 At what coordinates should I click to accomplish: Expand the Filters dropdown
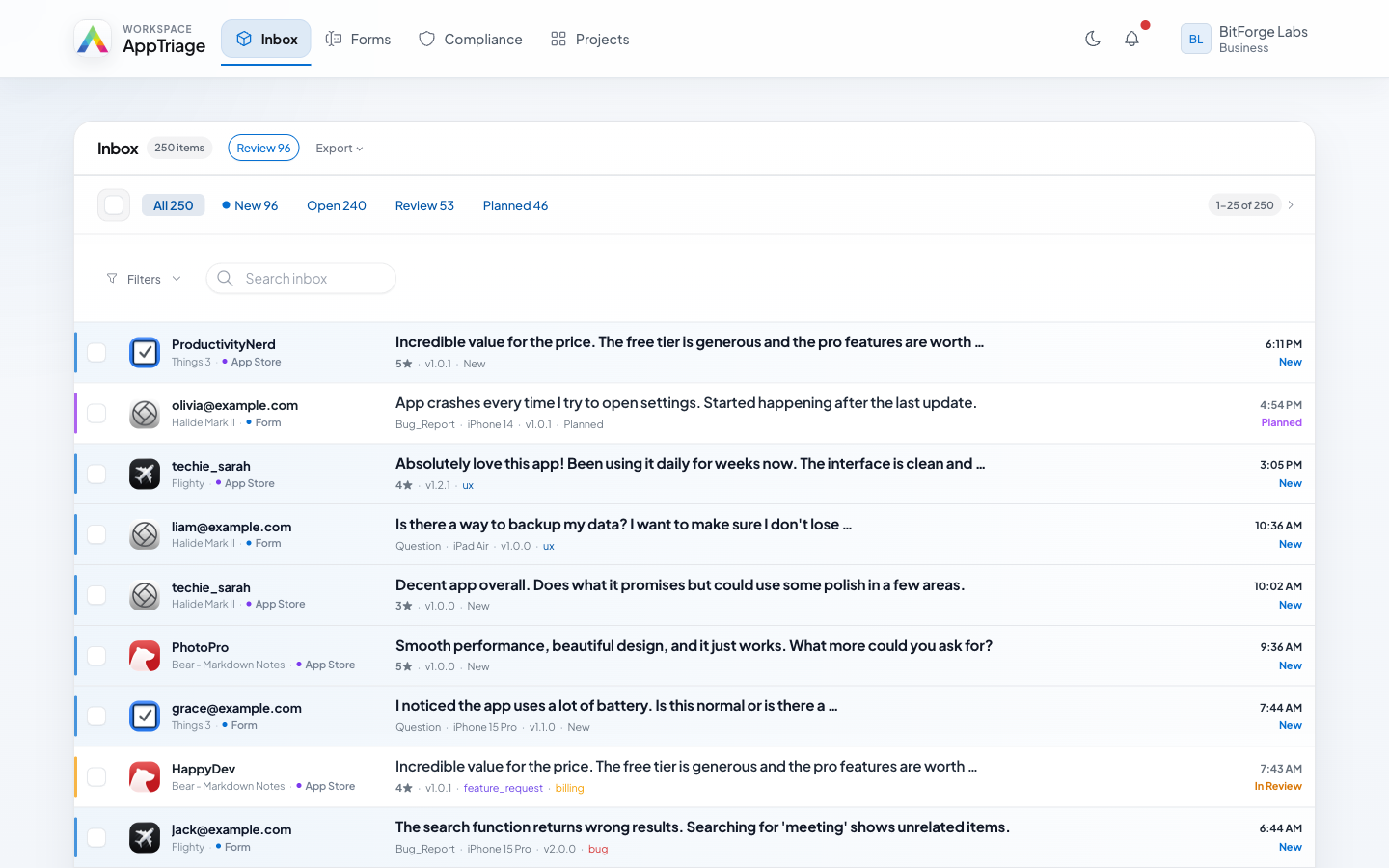pos(143,279)
